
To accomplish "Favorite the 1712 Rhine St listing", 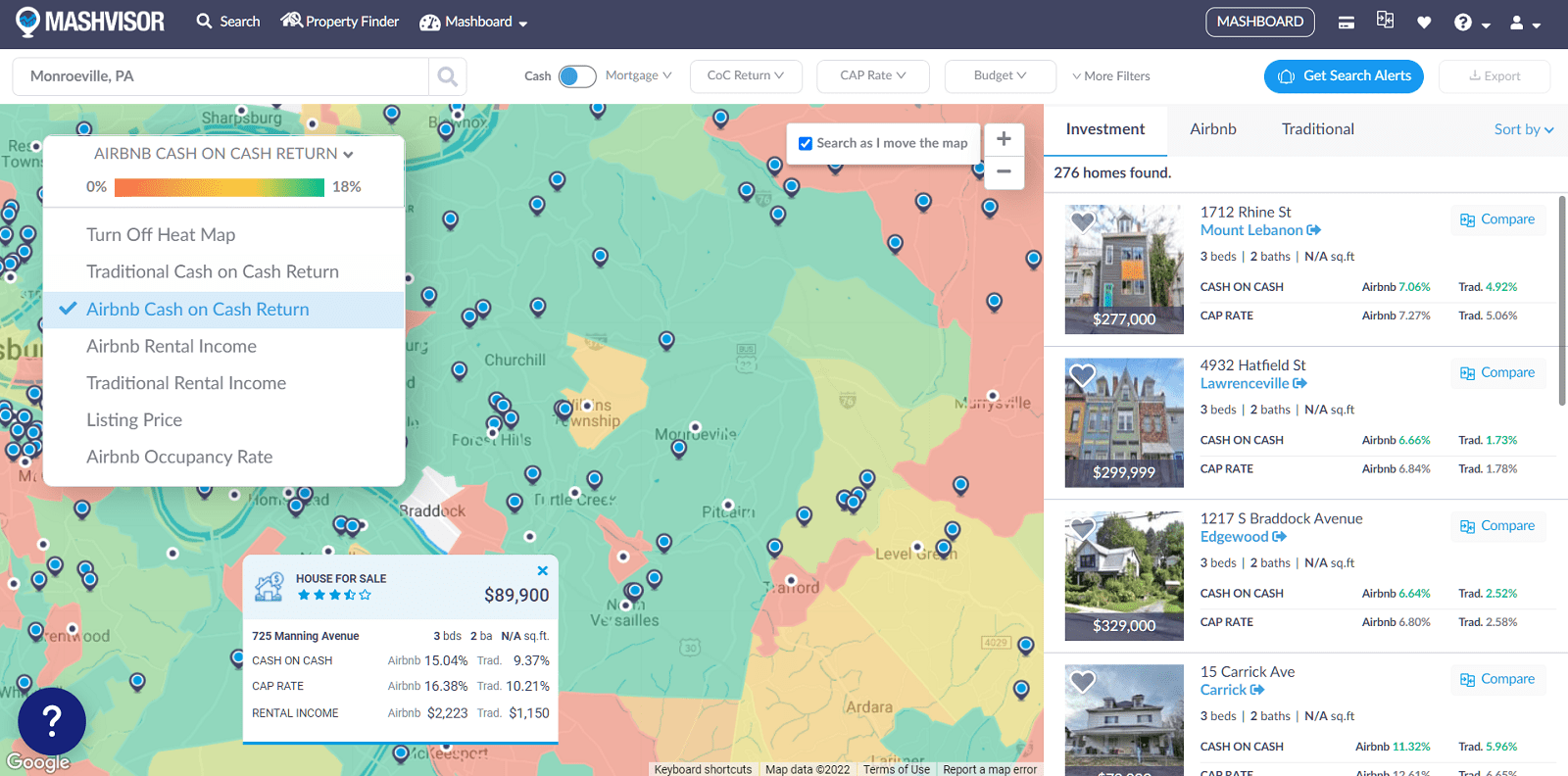I will [1082, 222].
